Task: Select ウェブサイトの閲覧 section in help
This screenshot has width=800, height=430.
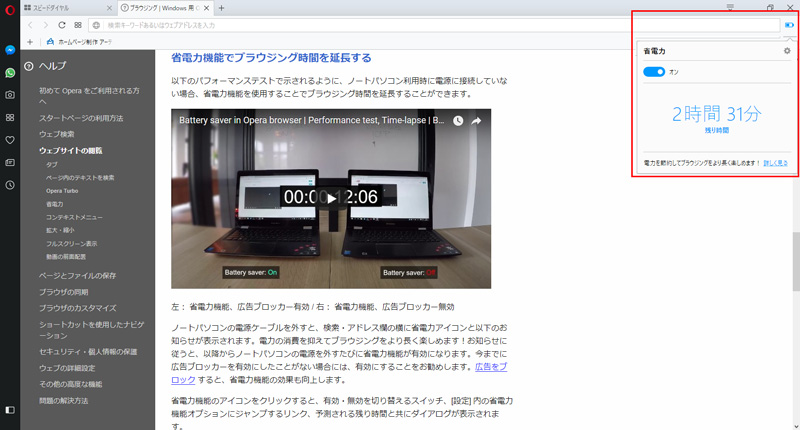Action: coord(70,150)
